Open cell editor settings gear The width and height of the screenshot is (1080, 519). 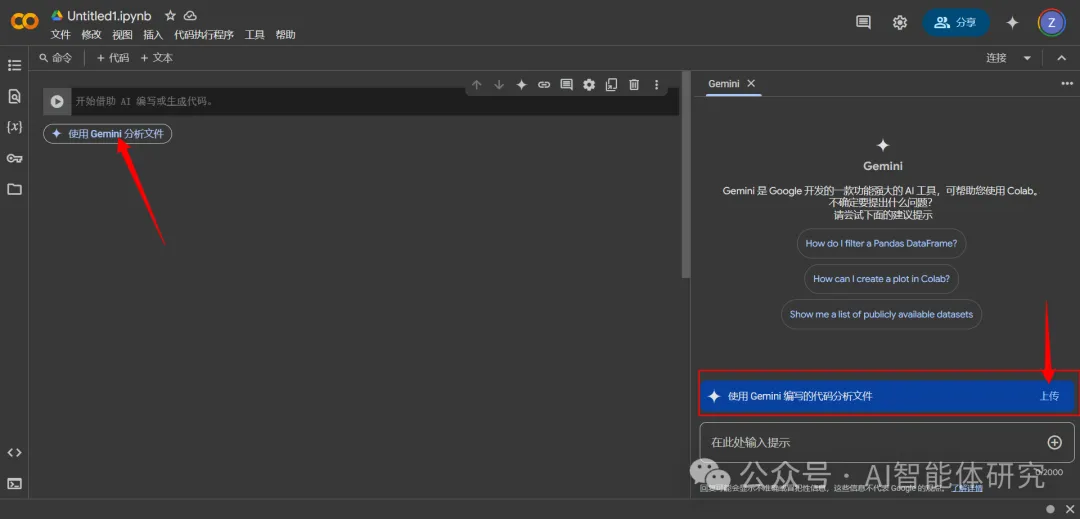pos(589,85)
